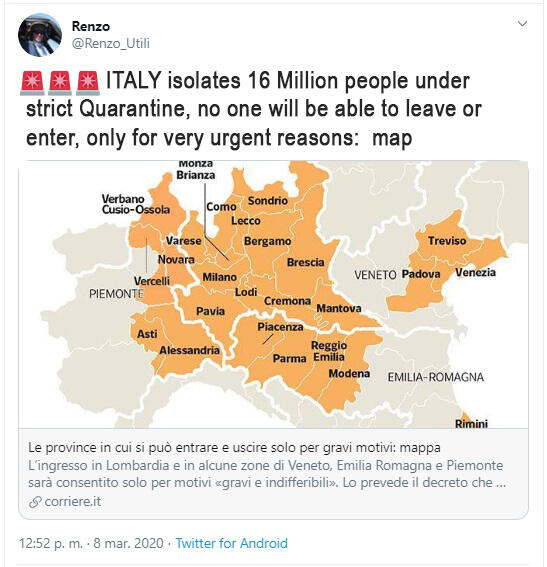
Task: Open the Renzo display name
Action: (x=91, y=26)
